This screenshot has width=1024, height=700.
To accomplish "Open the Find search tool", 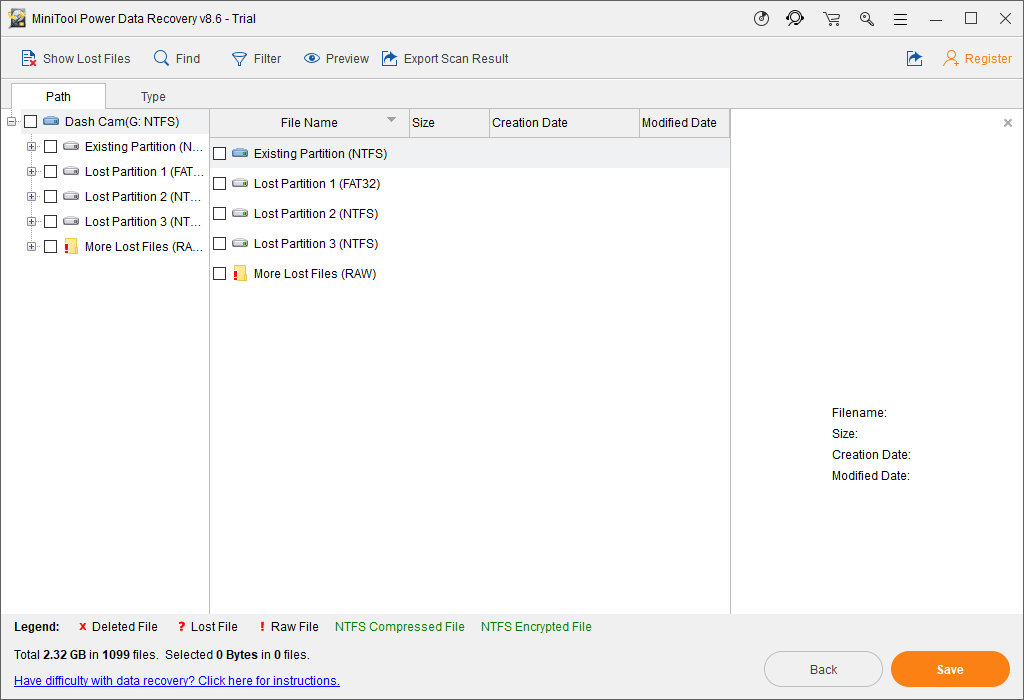I will pyautogui.click(x=161, y=59).
